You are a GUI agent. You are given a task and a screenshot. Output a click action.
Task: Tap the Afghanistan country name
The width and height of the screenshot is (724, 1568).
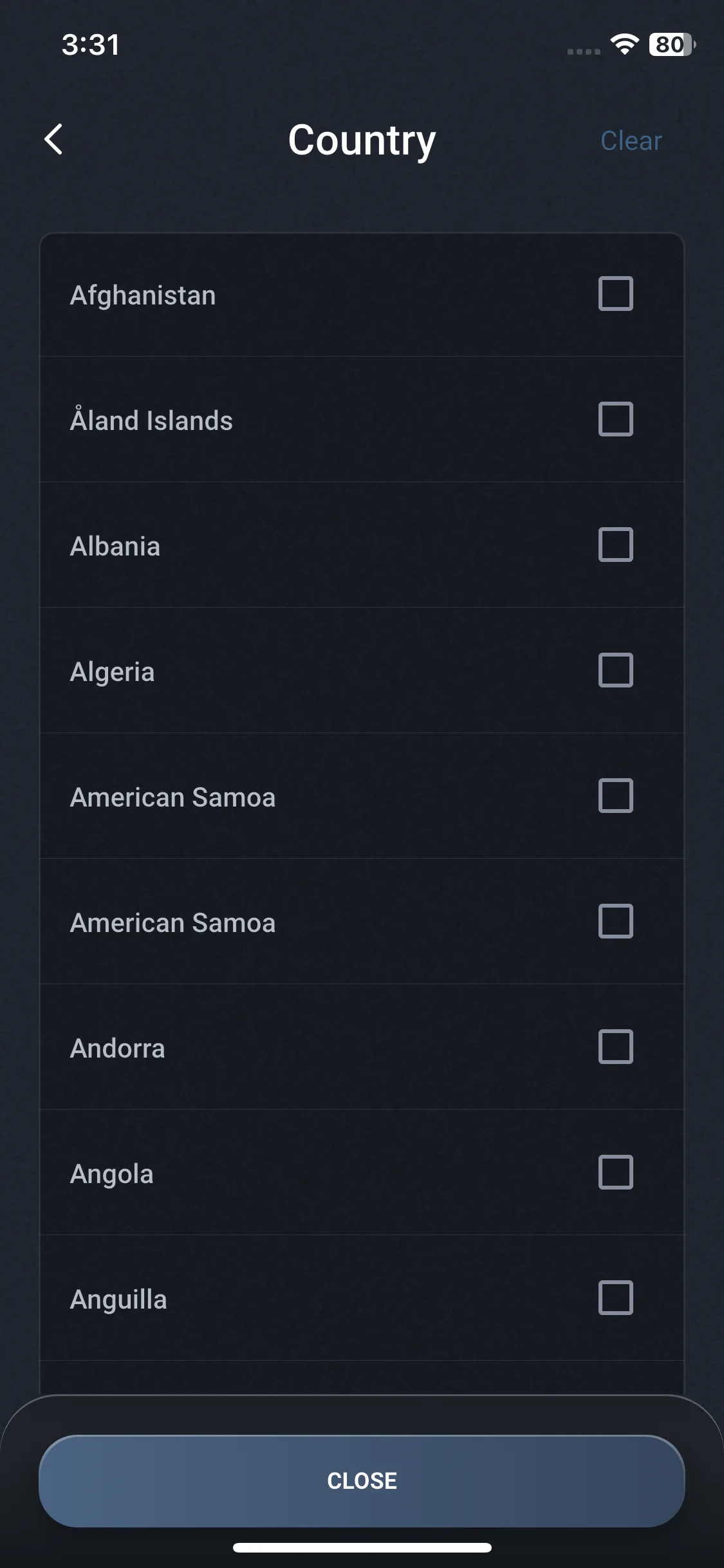pos(143,295)
